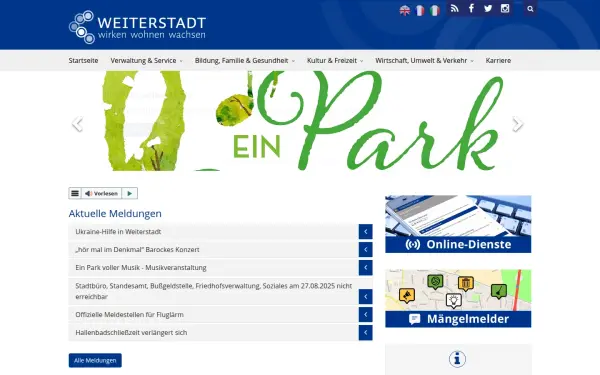
Task: Open the Facebook page icon
Action: pos(471,8)
